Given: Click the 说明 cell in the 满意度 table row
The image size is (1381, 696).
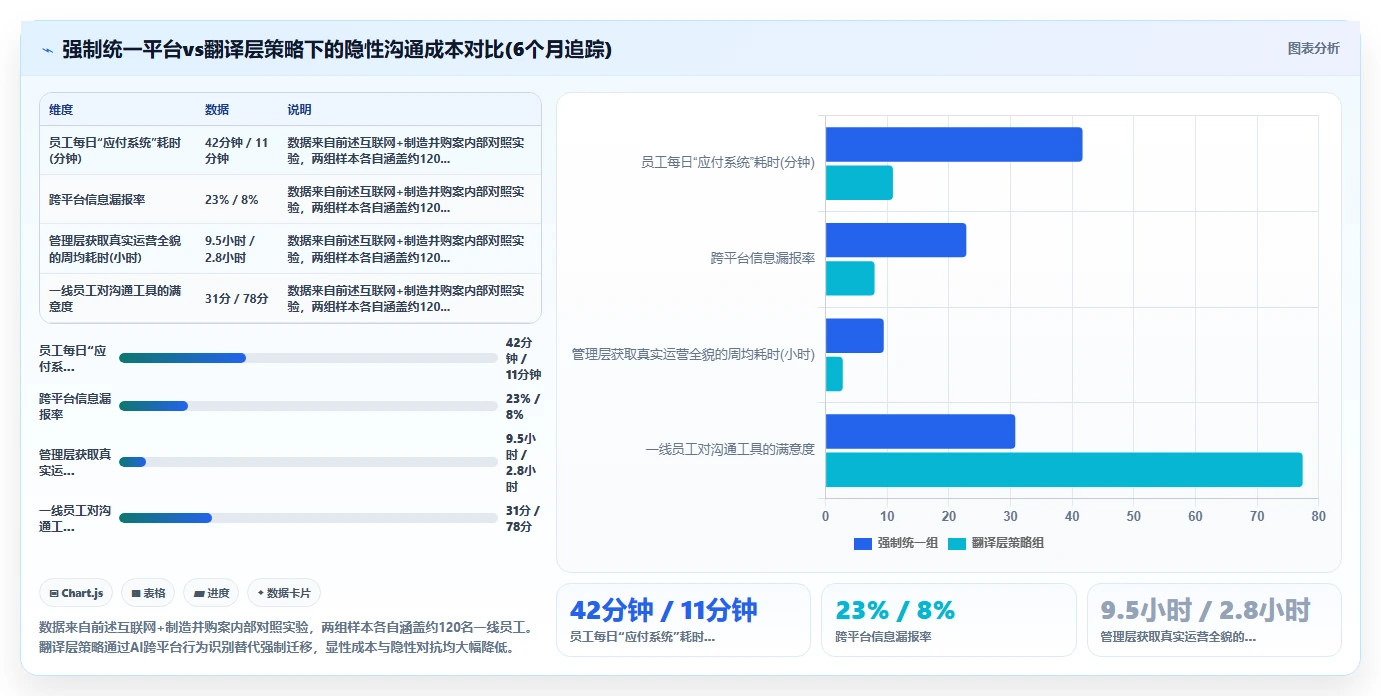Looking at the screenshot, I should pos(410,298).
